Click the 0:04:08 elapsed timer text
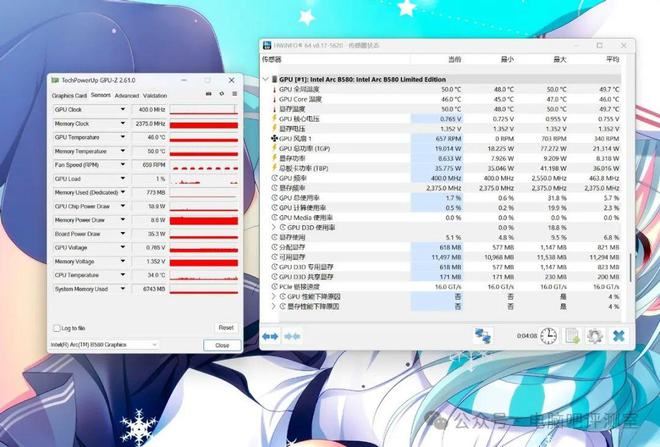This screenshot has height=447, width=660. [527, 336]
